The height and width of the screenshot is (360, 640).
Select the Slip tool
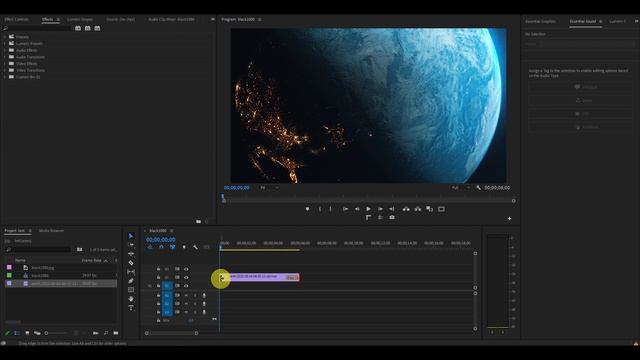(x=131, y=272)
